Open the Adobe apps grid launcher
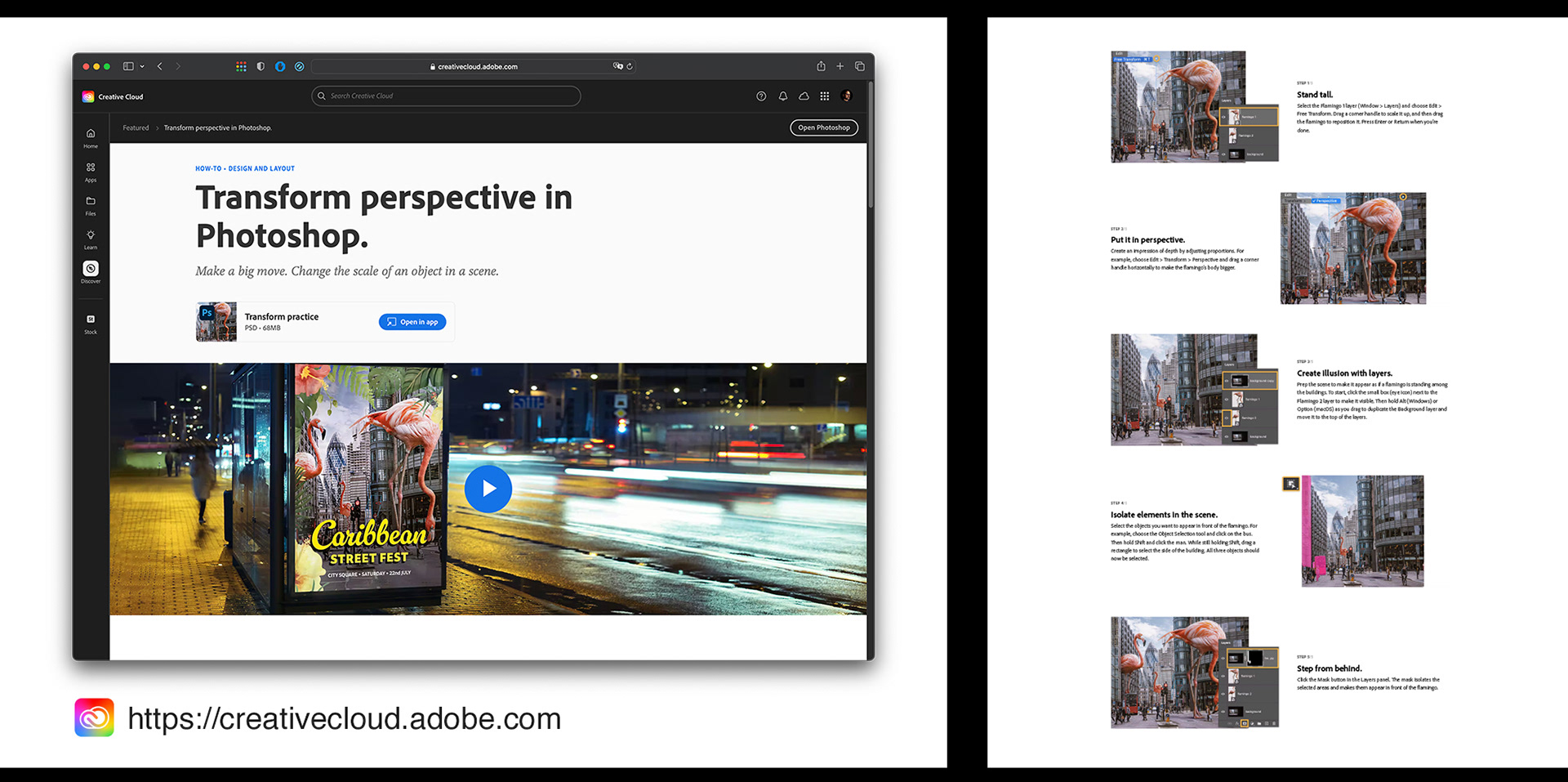This screenshot has height=782, width=1568. point(825,96)
